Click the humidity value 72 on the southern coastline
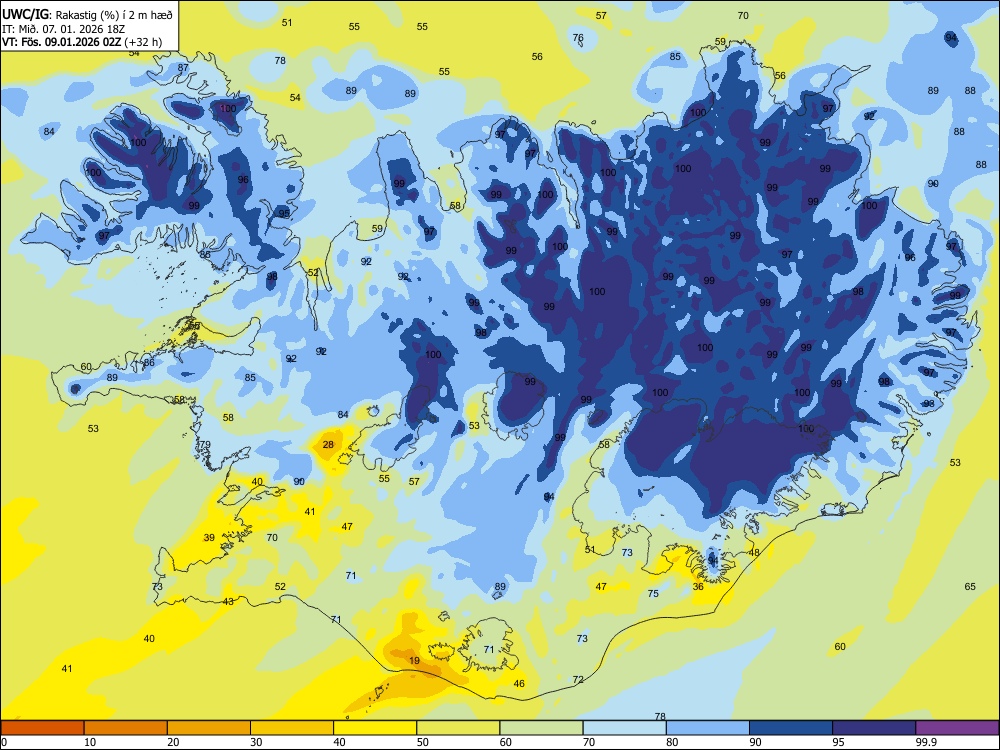This screenshot has width=1000, height=750. 578,680
